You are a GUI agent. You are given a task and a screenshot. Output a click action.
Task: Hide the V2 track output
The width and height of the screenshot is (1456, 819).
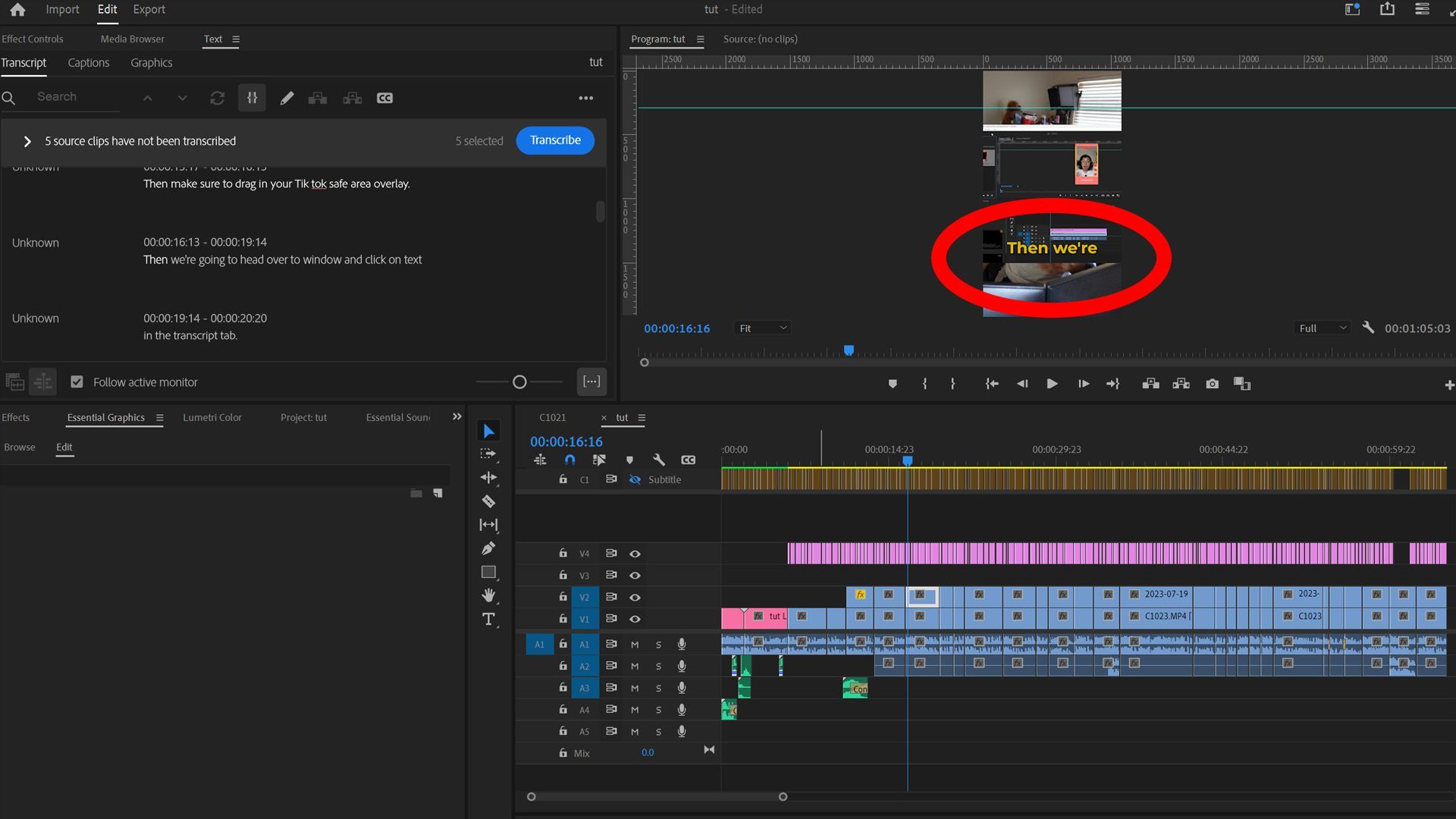635,597
